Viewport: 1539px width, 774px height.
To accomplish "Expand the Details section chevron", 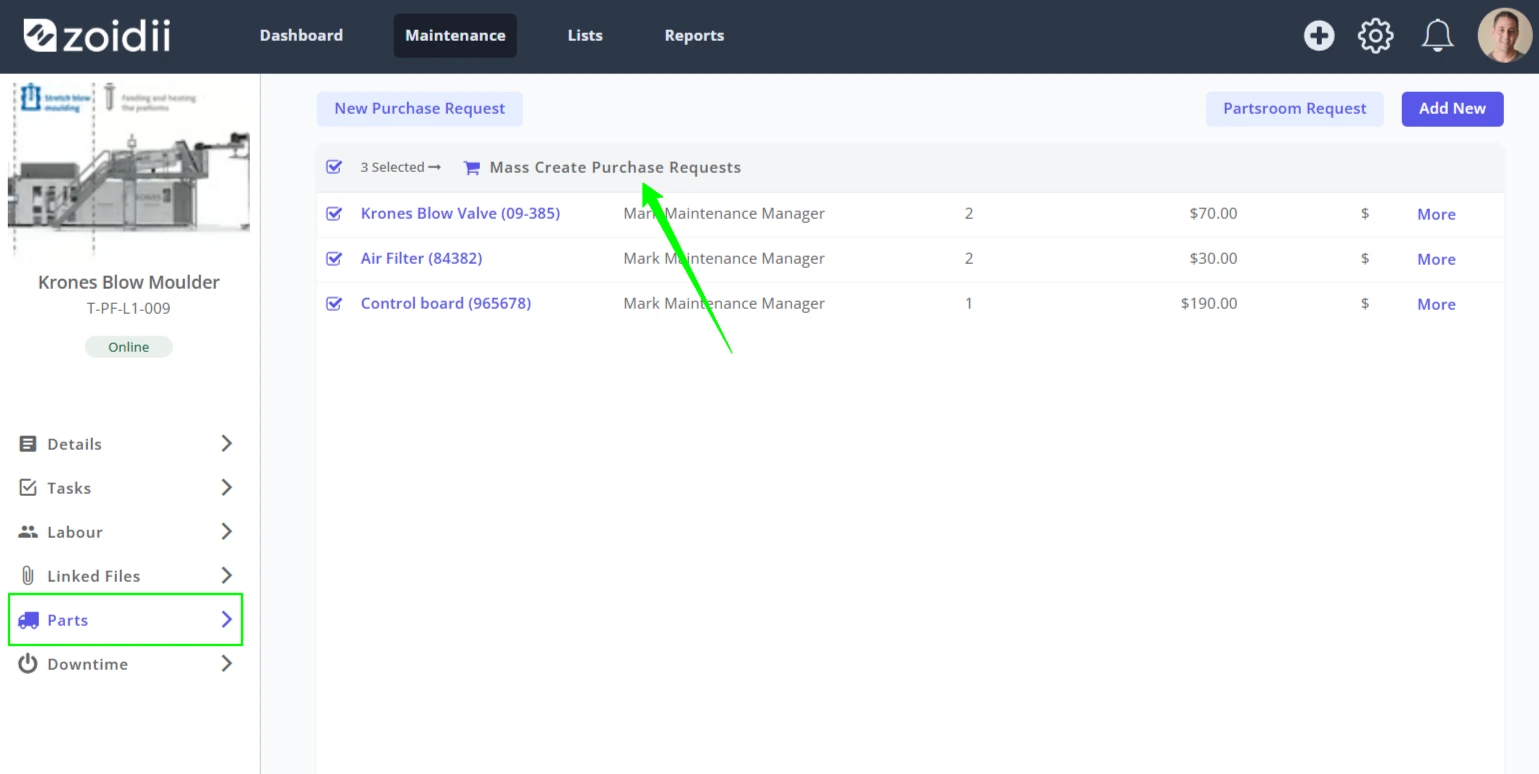I will 227,443.
